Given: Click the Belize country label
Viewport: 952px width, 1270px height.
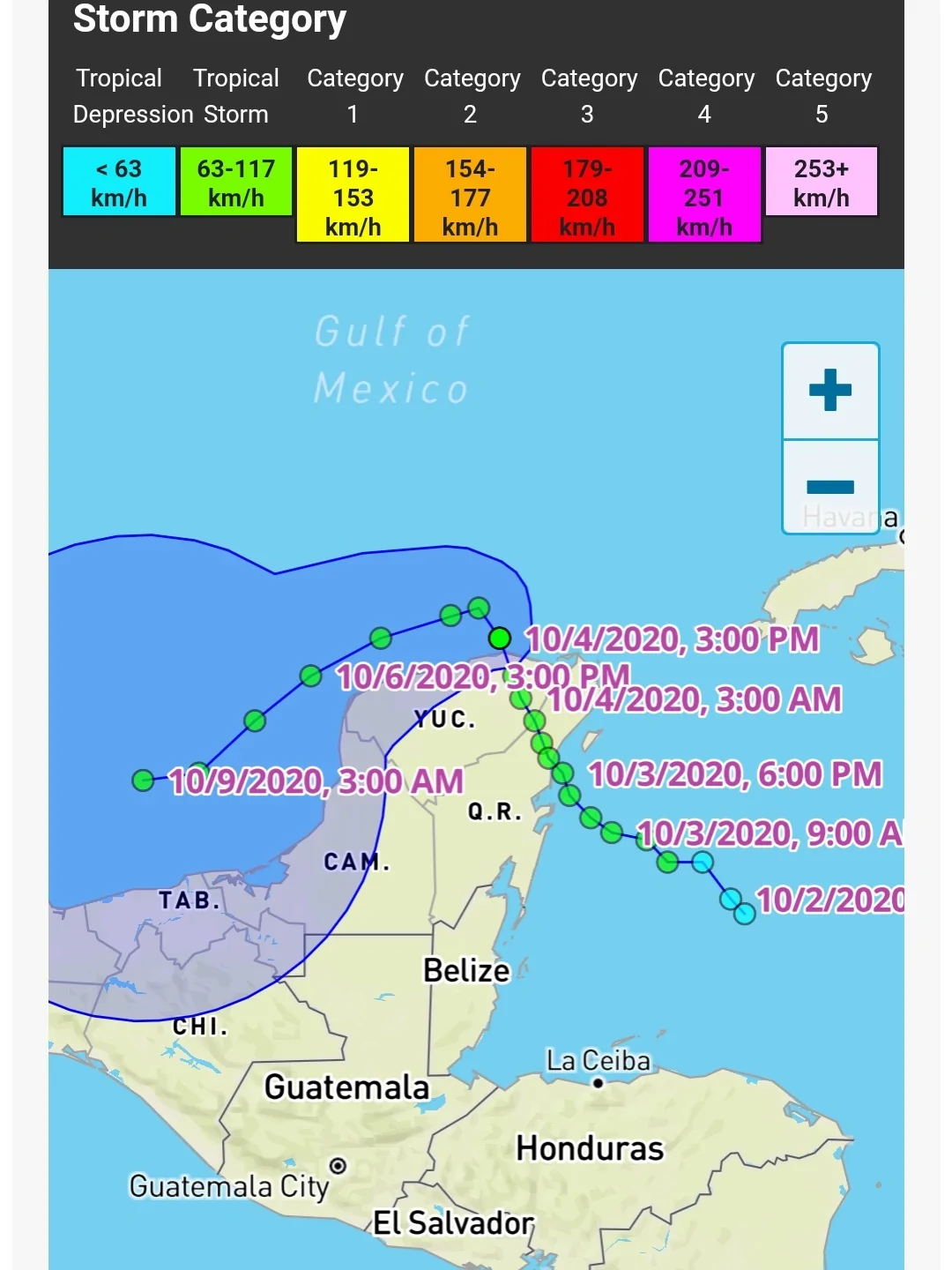Looking at the screenshot, I should 466,971.
